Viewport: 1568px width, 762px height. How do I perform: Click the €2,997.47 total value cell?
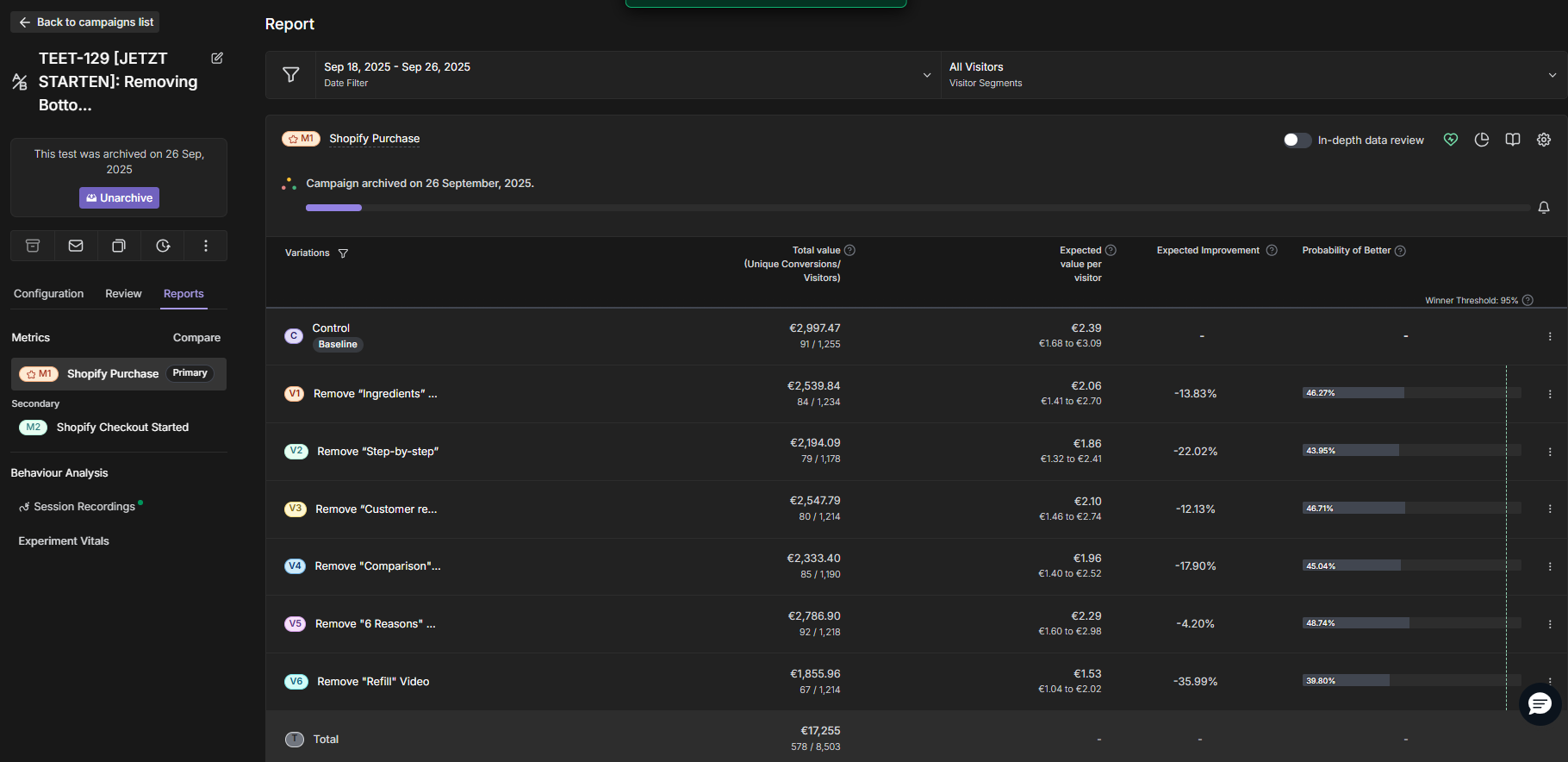(815, 328)
